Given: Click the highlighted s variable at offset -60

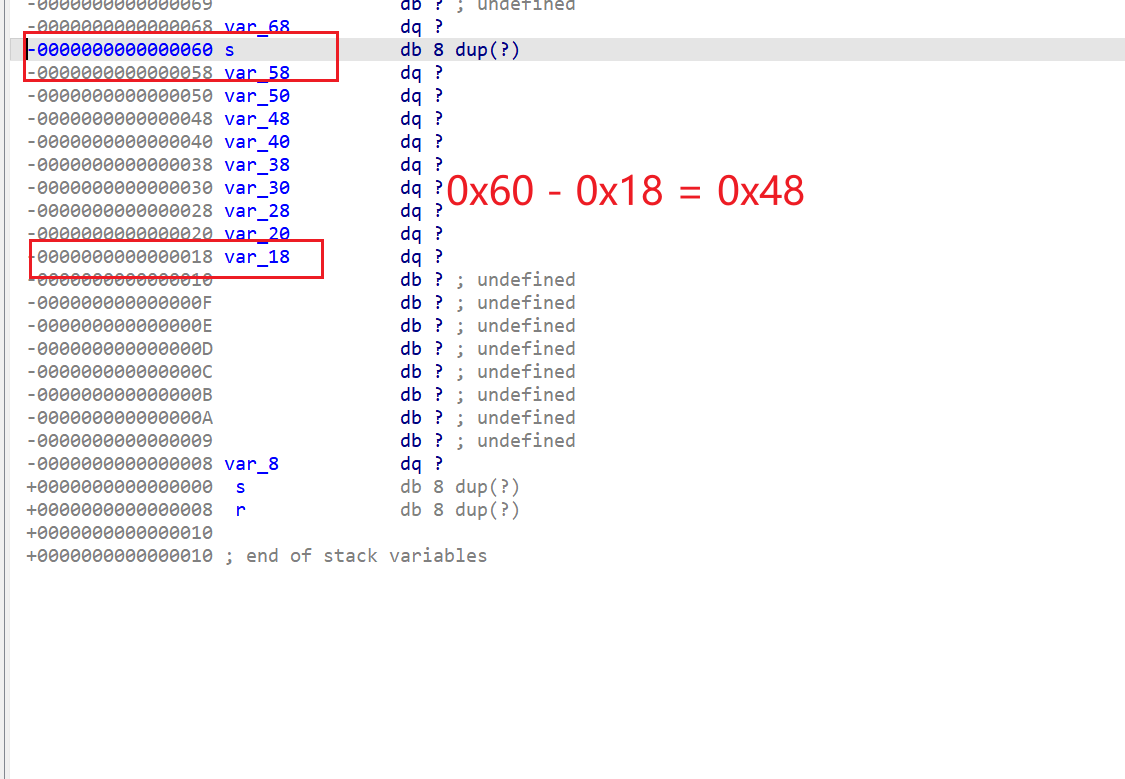Looking at the screenshot, I should pyautogui.click(x=230, y=50).
